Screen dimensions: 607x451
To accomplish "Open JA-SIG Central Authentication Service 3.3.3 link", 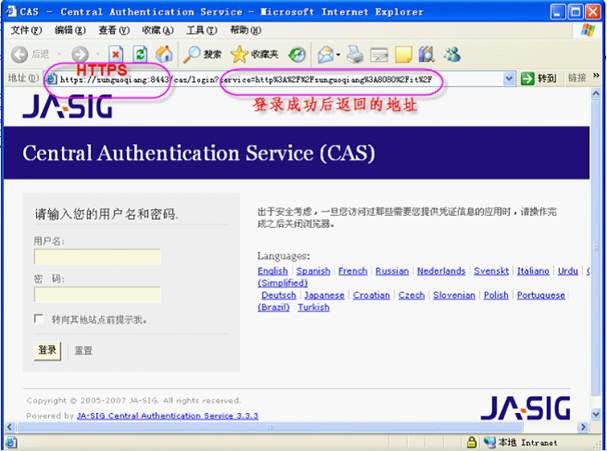I will click(x=167, y=416).
